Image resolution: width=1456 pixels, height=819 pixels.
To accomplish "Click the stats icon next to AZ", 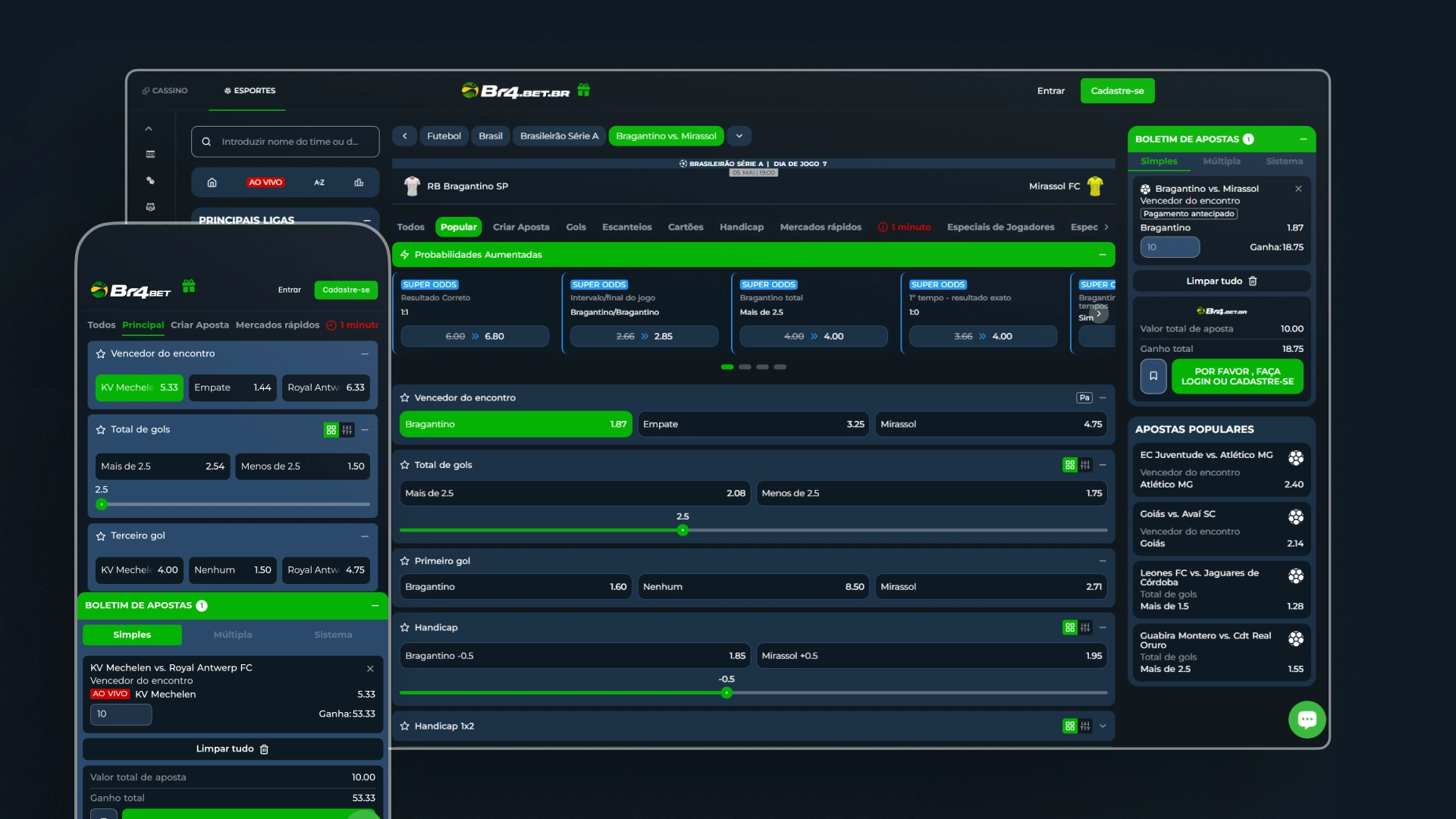I will pyautogui.click(x=359, y=183).
